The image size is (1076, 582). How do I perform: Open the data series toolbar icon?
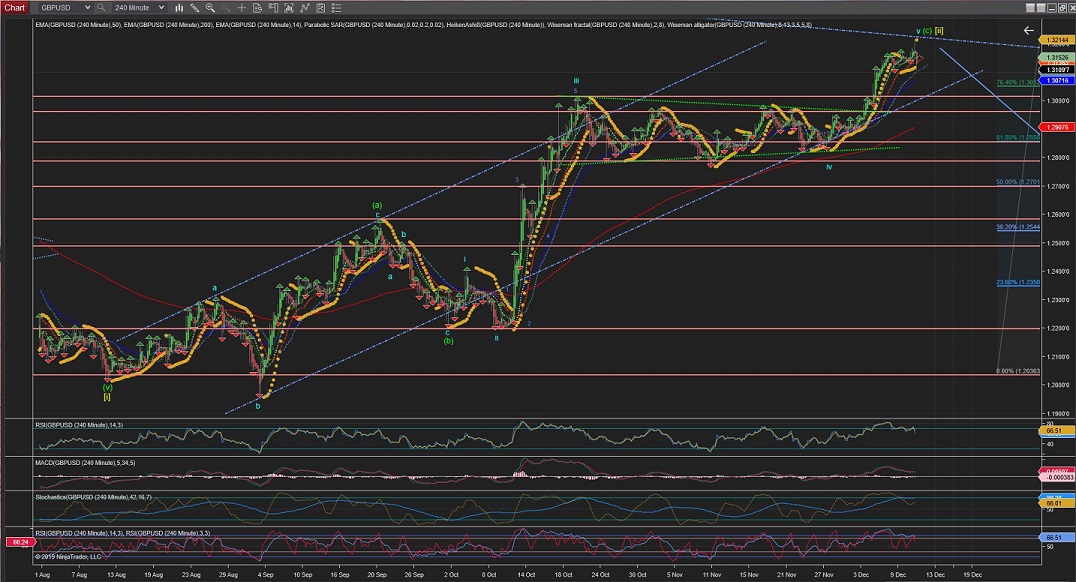pos(288,8)
